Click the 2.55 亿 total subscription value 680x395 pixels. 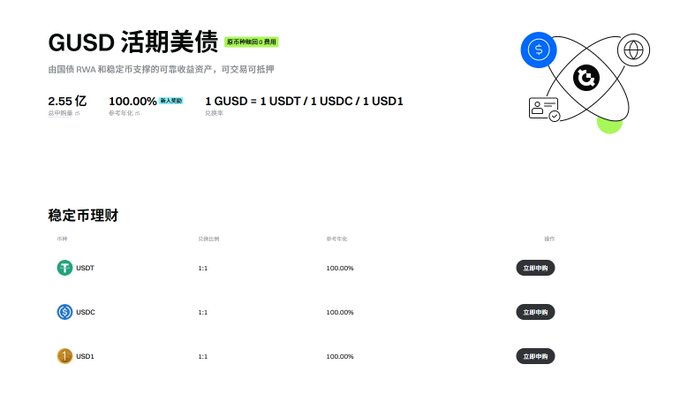[67, 101]
